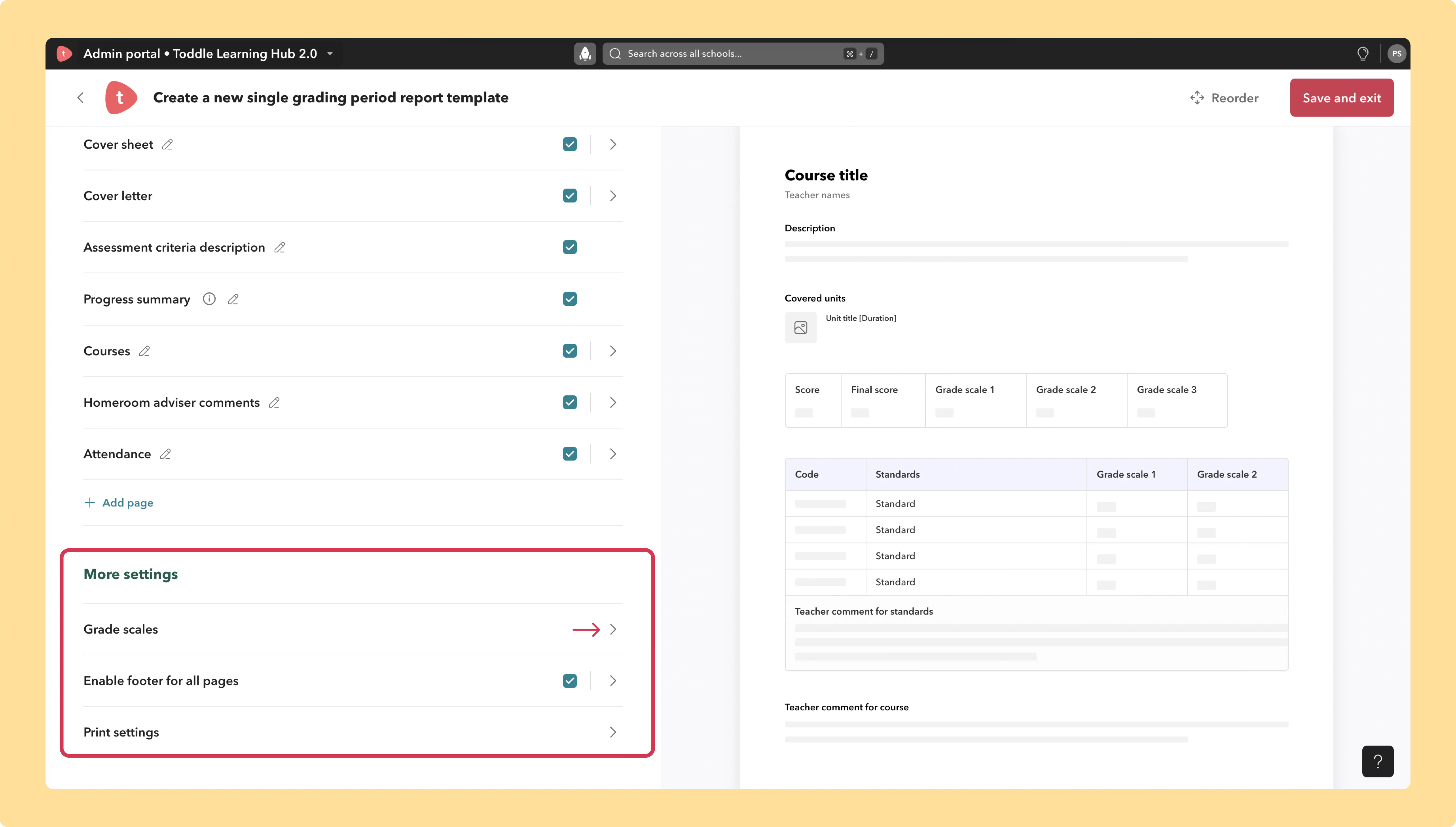Uncheck the Cover letter checkbox
The image size is (1456, 827).
(570, 195)
